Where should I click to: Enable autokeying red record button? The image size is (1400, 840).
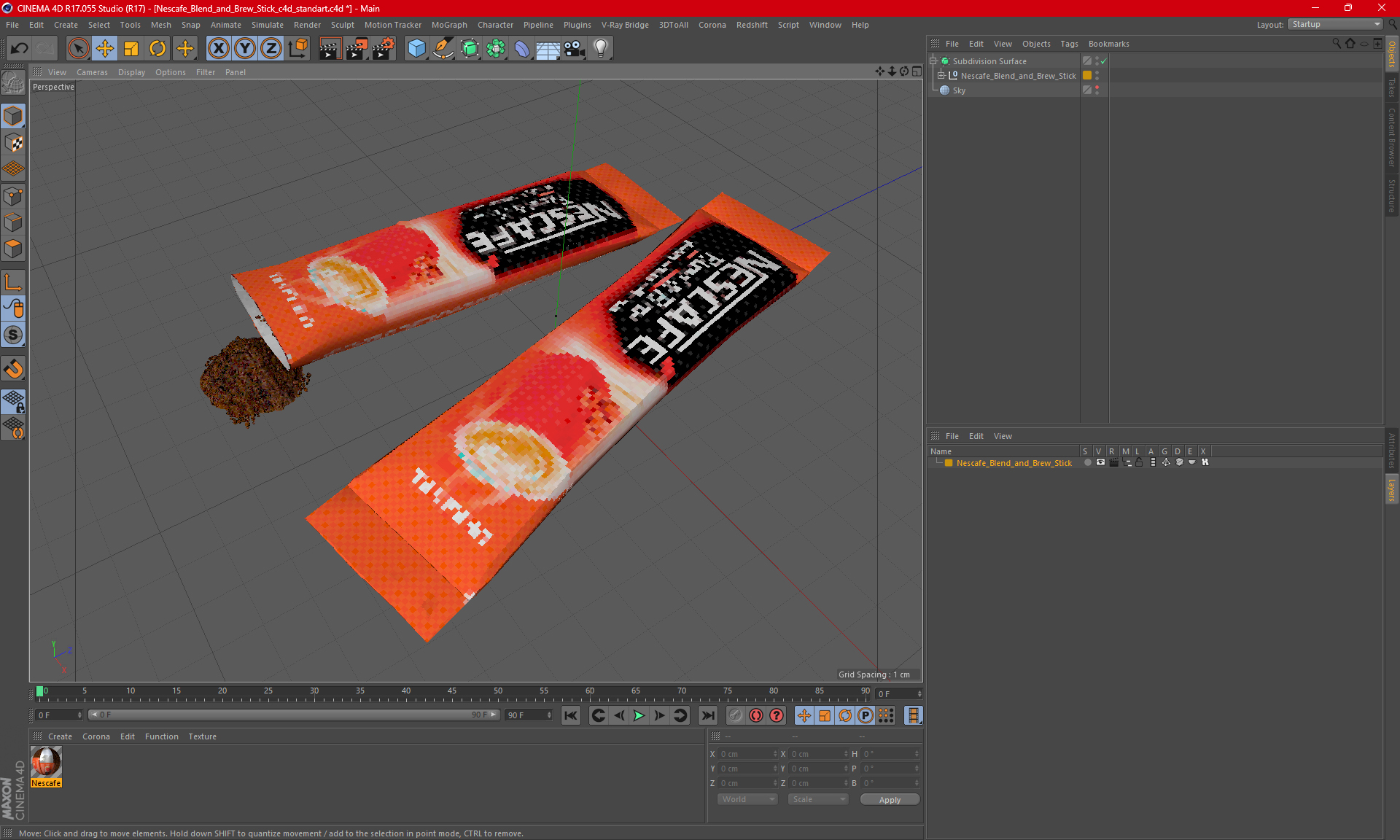click(x=755, y=715)
